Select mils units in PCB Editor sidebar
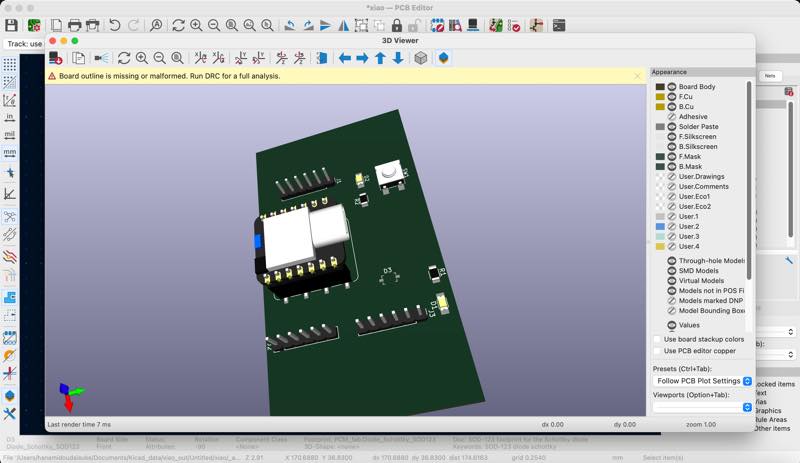The image size is (800, 463). [x=9, y=135]
